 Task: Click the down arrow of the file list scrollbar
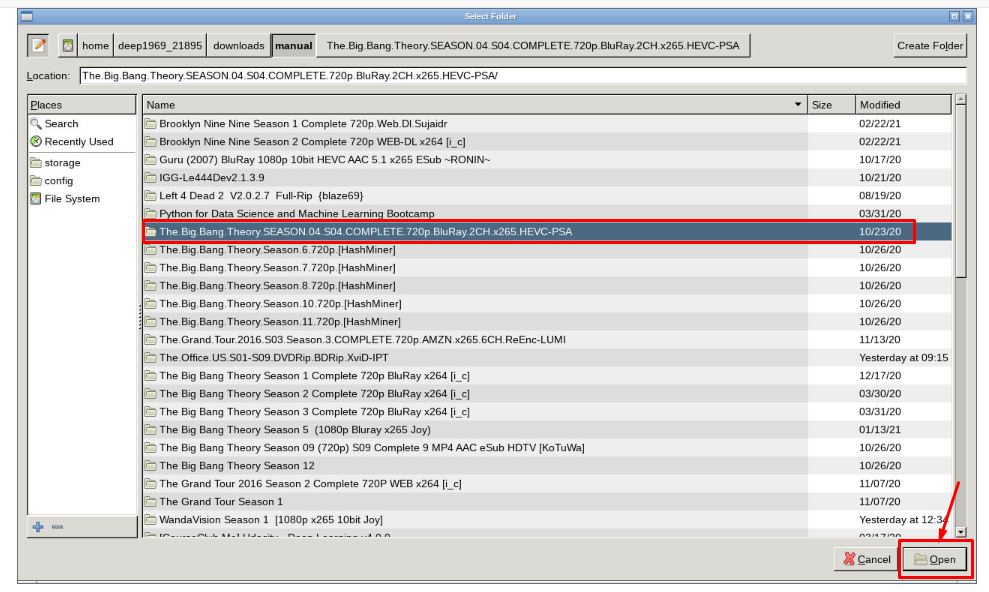pyautogui.click(x=961, y=533)
